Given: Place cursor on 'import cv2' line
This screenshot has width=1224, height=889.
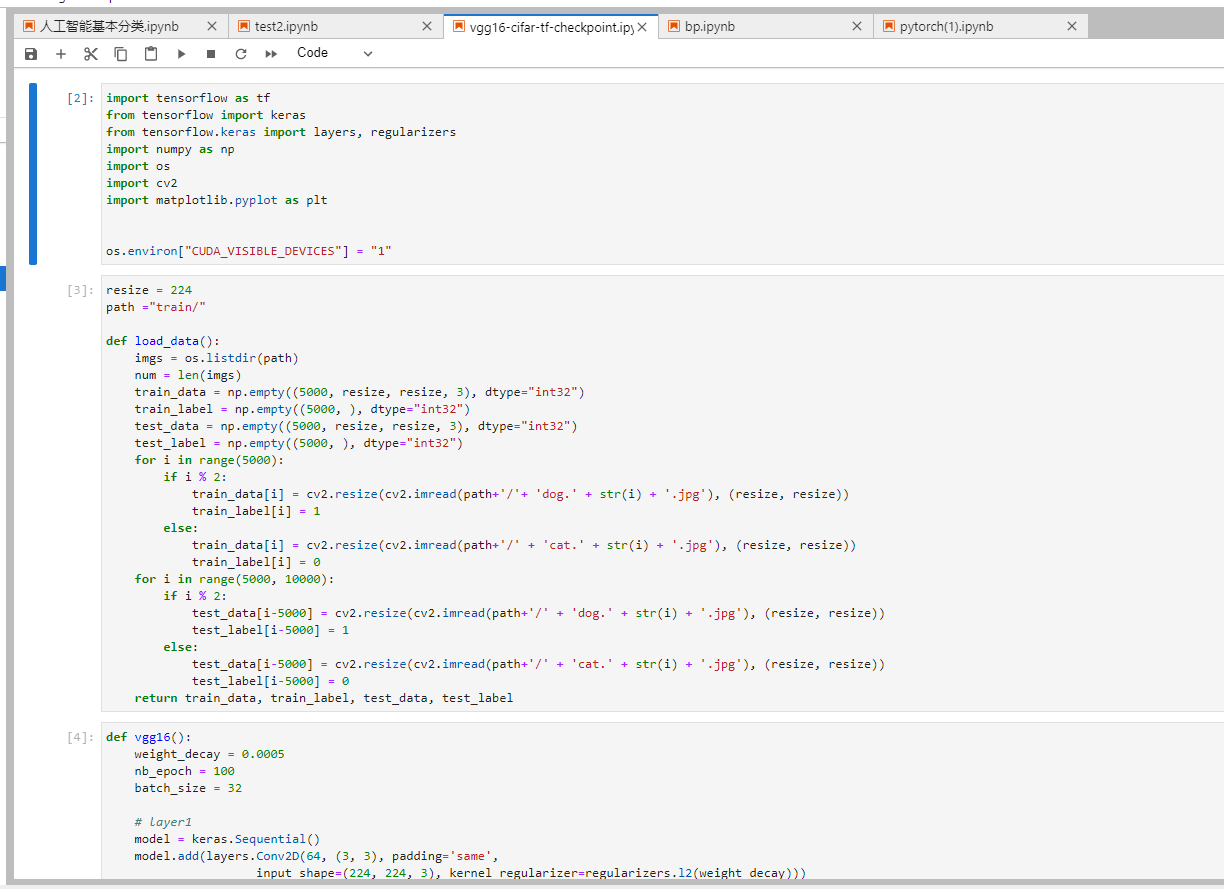Looking at the screenshot, I should [x=142, y=183].
